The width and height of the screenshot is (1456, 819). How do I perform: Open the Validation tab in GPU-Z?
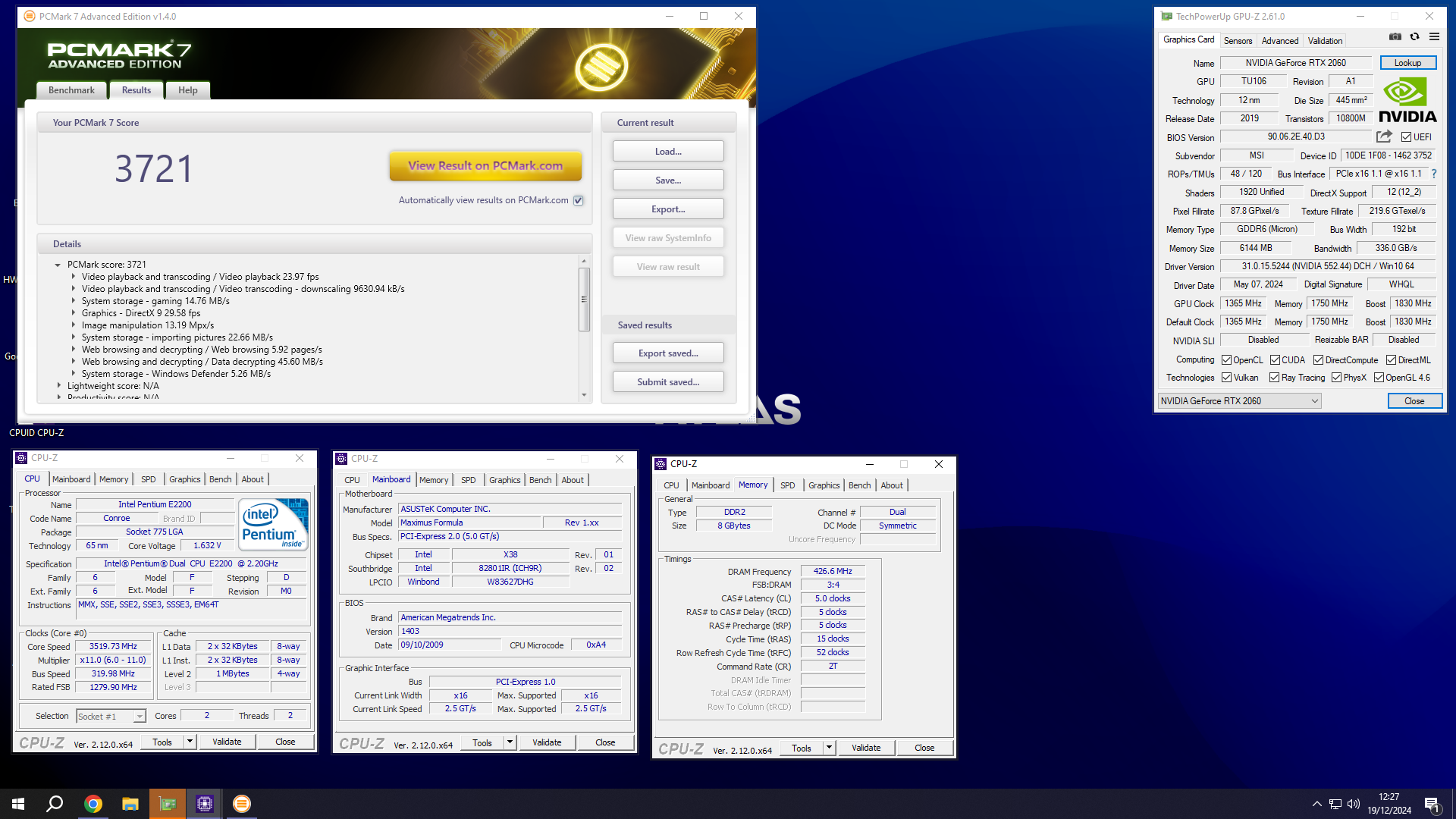click(x=1325, y=40)
